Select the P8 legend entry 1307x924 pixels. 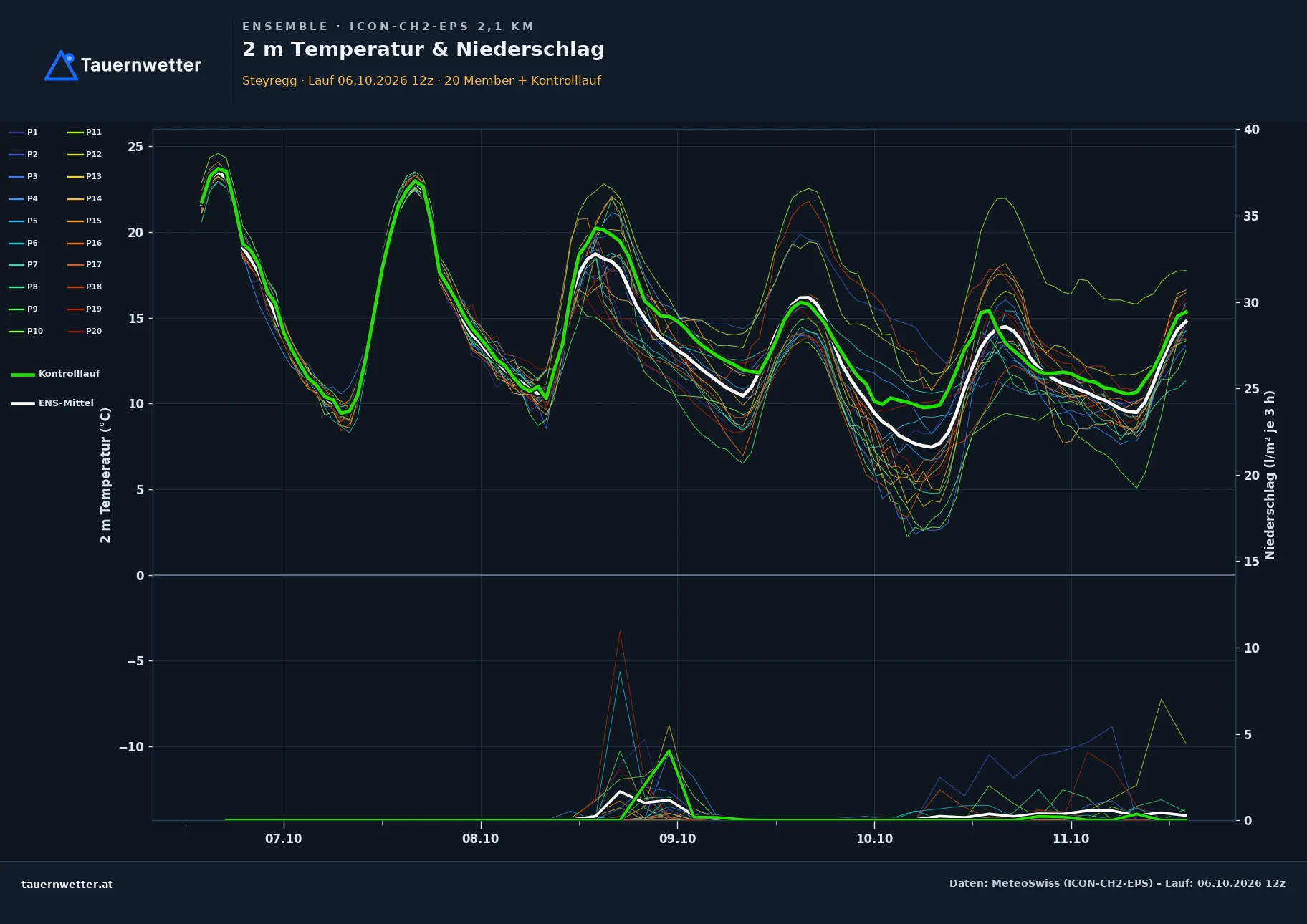pyautogui.click(x=23, y=287)
